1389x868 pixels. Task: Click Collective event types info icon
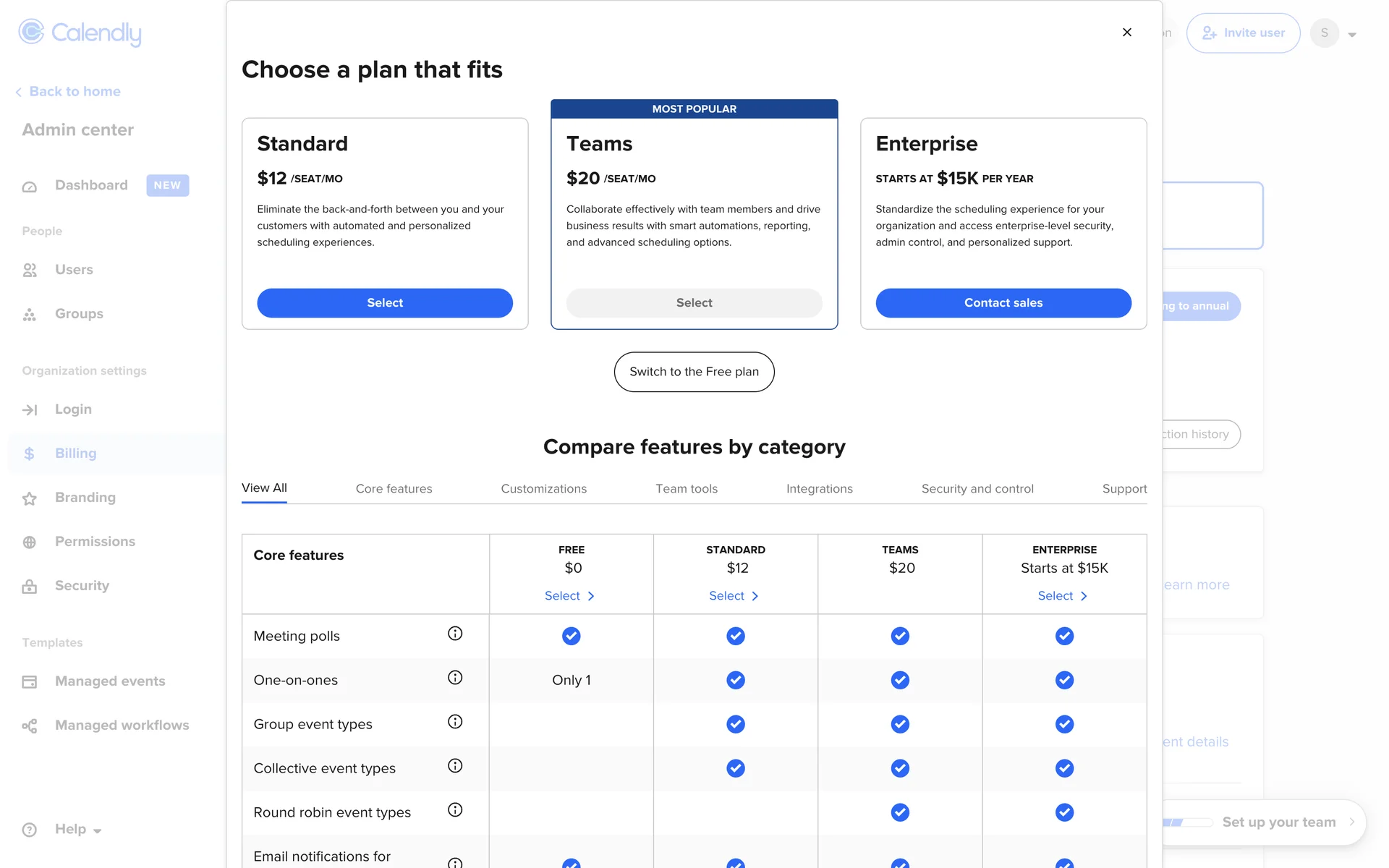(x=455, y=766)
